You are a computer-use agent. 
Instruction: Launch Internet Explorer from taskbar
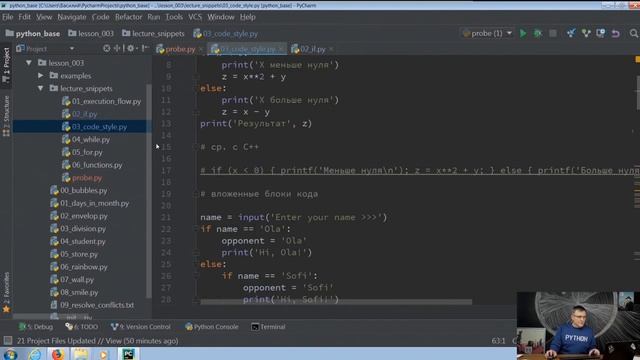click(x=35, y=354)
